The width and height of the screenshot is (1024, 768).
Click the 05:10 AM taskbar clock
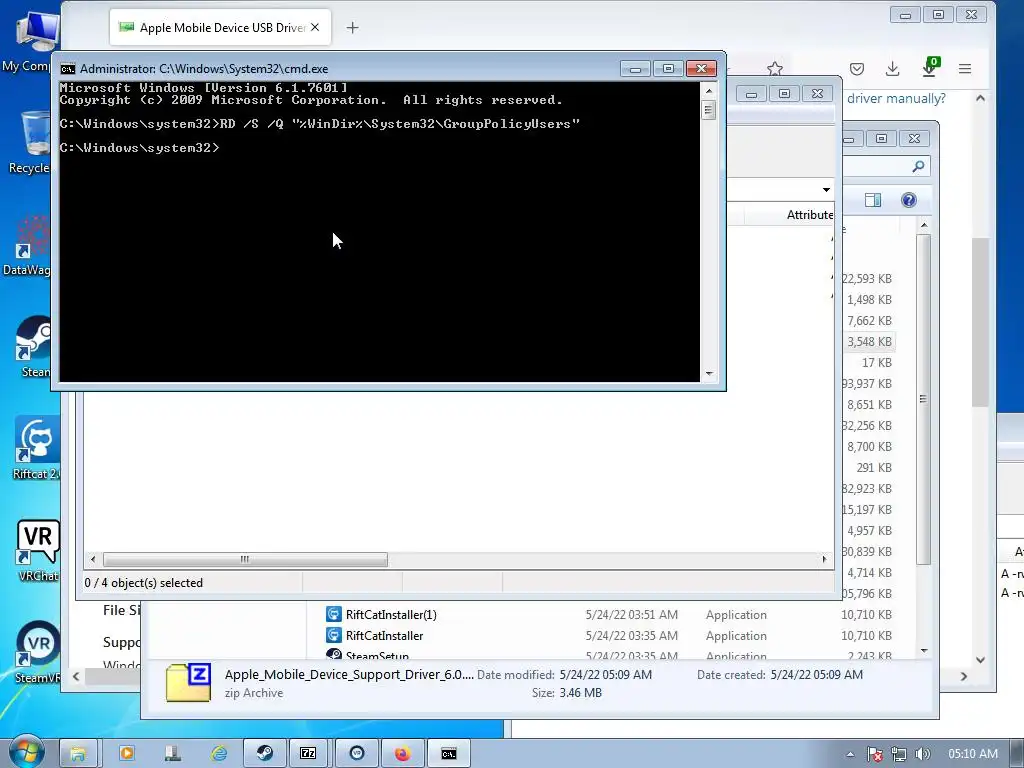(x=973, y=754)
